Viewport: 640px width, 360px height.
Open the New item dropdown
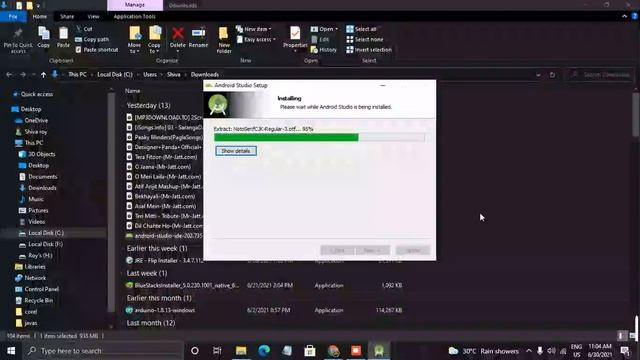[253, 29]
